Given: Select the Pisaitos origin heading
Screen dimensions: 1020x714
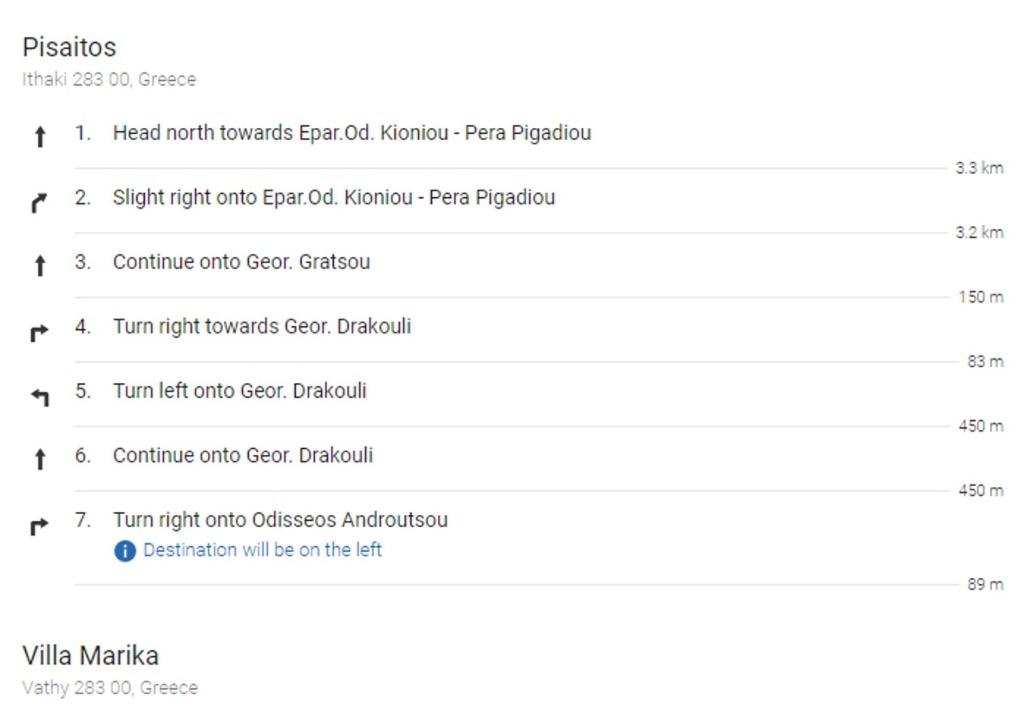Looking at the screenshot, I should (x=69, y=47).
